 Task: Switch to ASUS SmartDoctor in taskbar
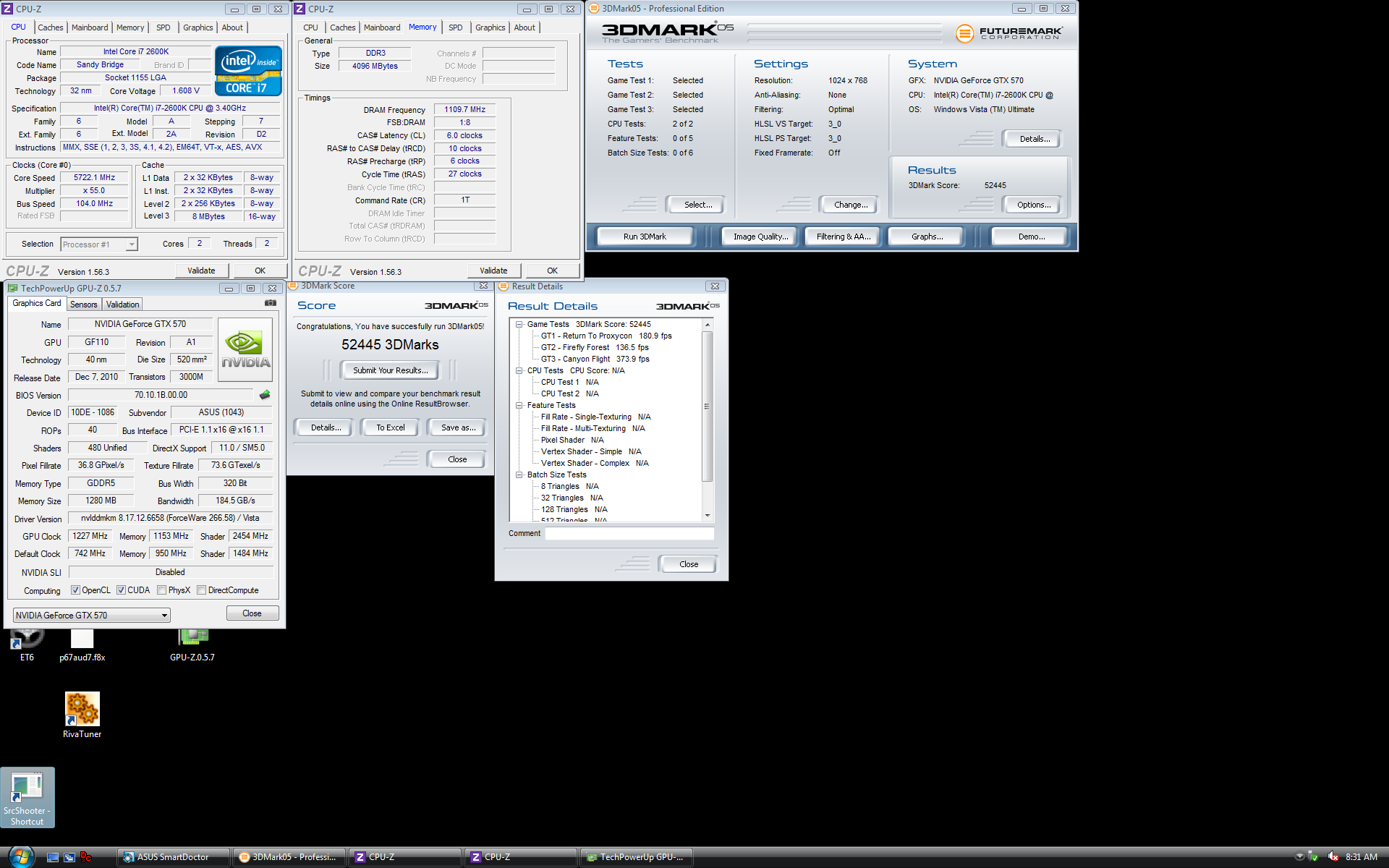[x=173, y=857]
